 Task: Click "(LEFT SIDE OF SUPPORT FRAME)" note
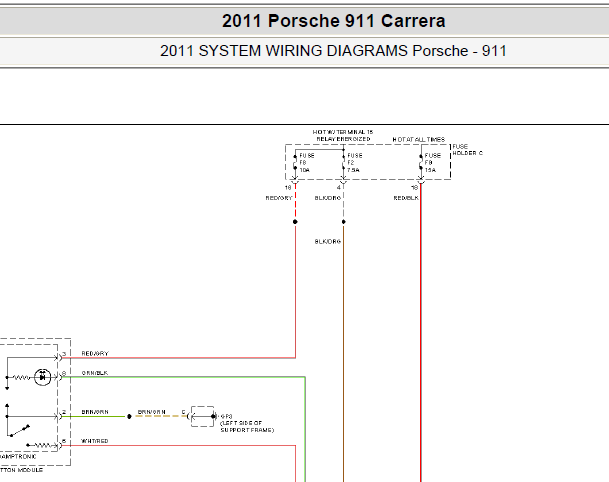247,426
